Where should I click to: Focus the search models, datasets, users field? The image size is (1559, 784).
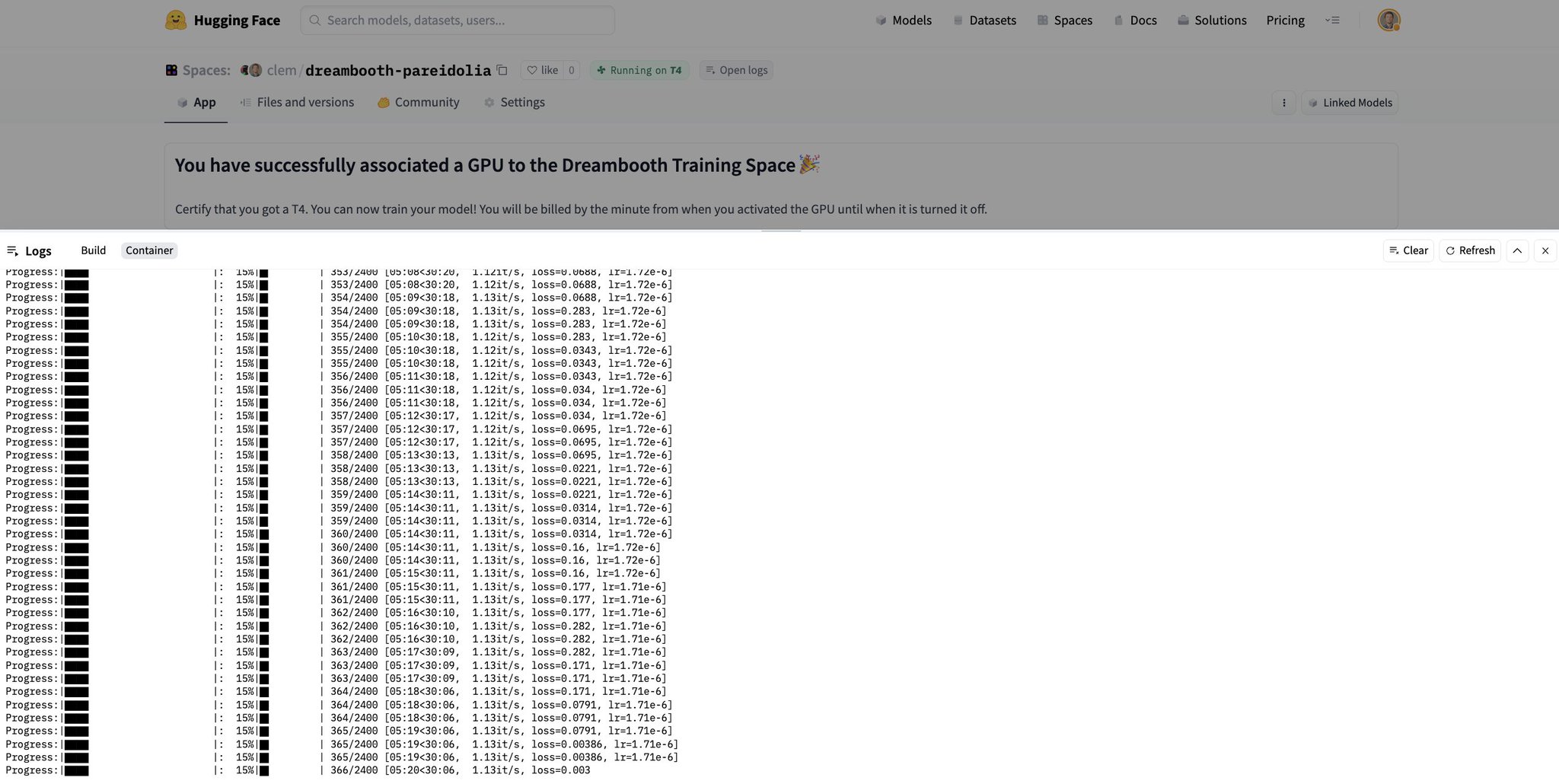[457, 21]
